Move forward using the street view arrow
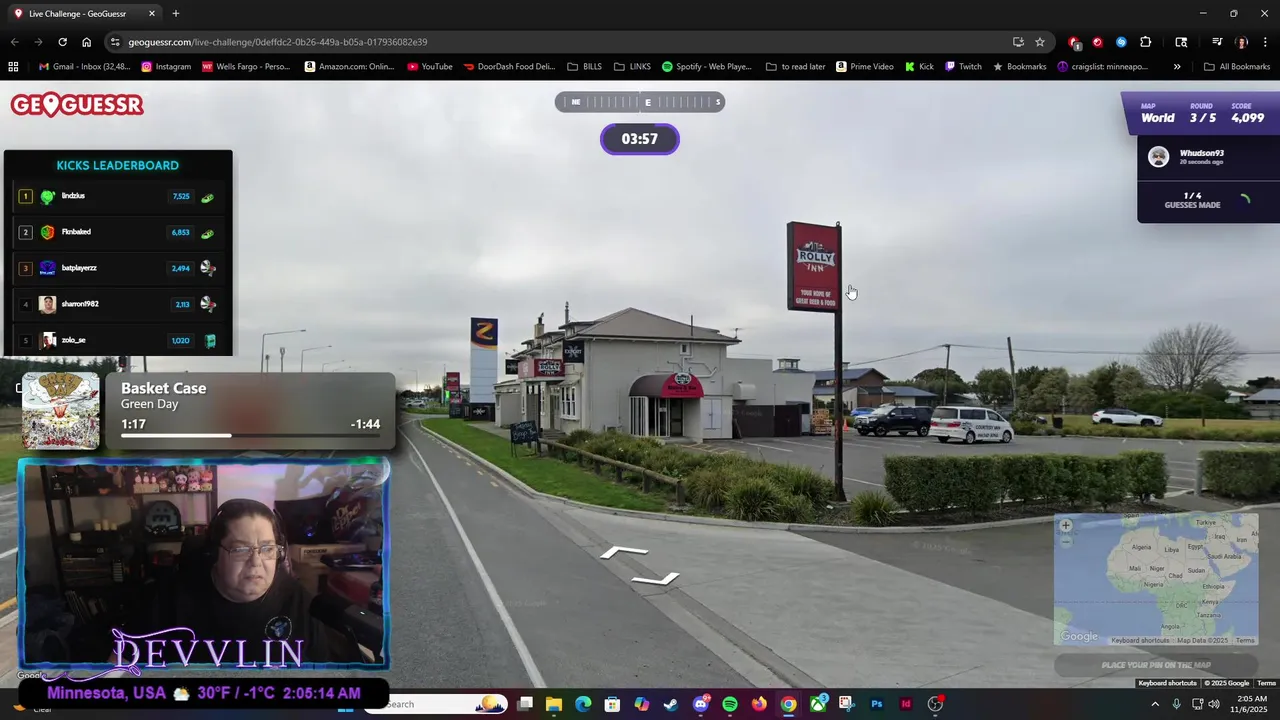Screen dimensions: 1280x720 click(623, 552)
